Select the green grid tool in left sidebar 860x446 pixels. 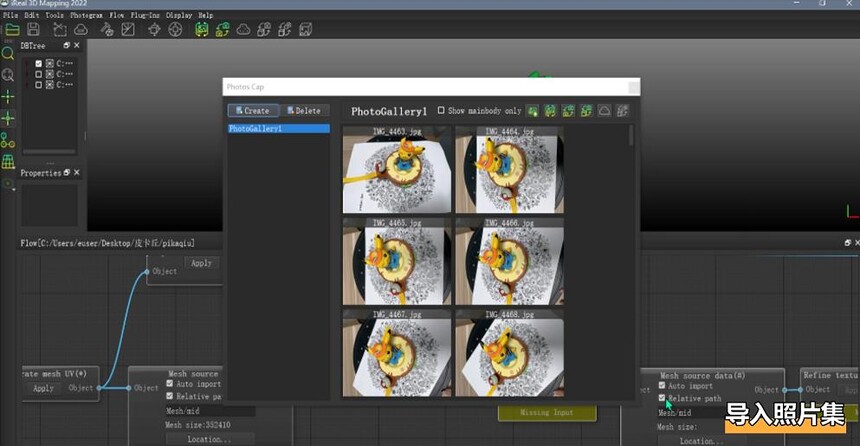(x=8, y=161)
